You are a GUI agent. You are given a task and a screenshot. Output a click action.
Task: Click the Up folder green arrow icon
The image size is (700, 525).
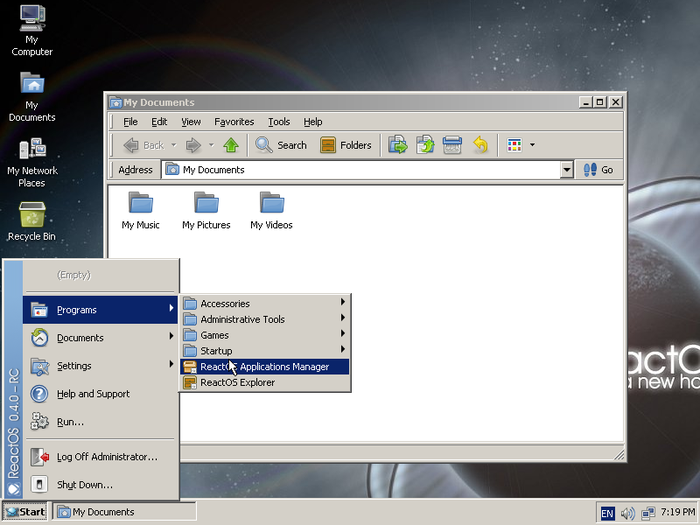(231, 145)
